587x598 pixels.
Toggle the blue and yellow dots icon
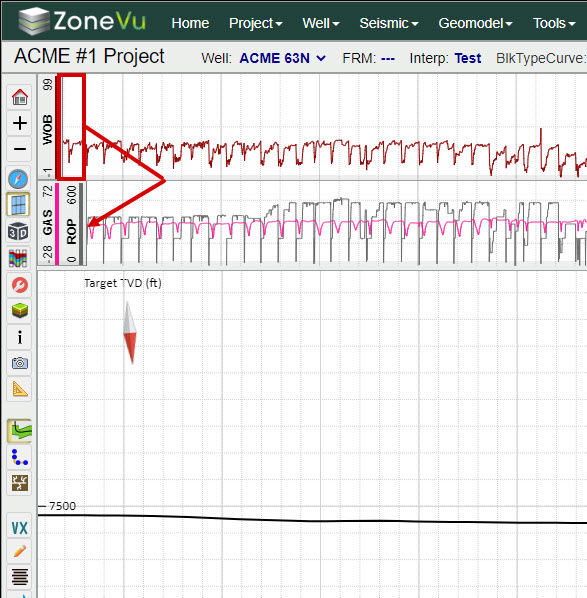[x=19, y=457]
